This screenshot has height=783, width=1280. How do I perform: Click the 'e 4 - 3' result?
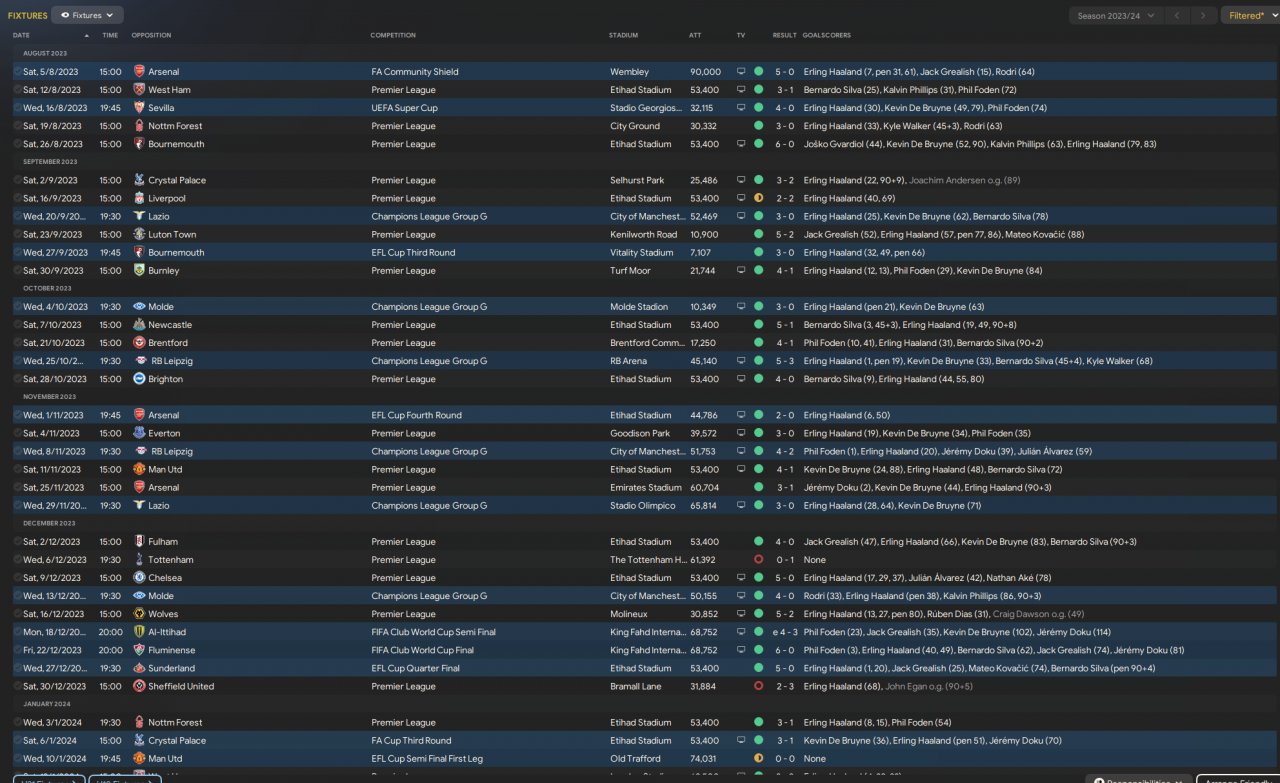(783, 632)
